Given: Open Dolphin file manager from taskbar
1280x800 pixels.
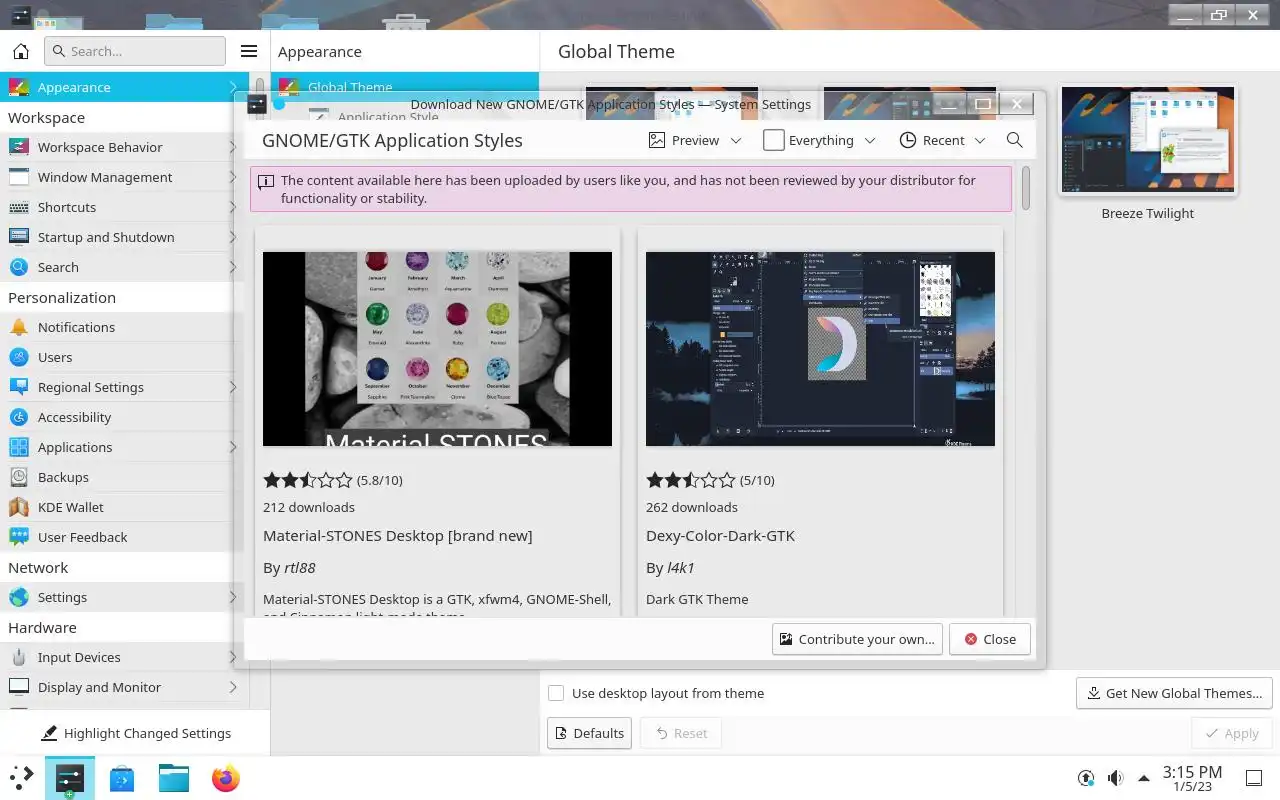Looking at the screenshot, I should tap(174, 778).
